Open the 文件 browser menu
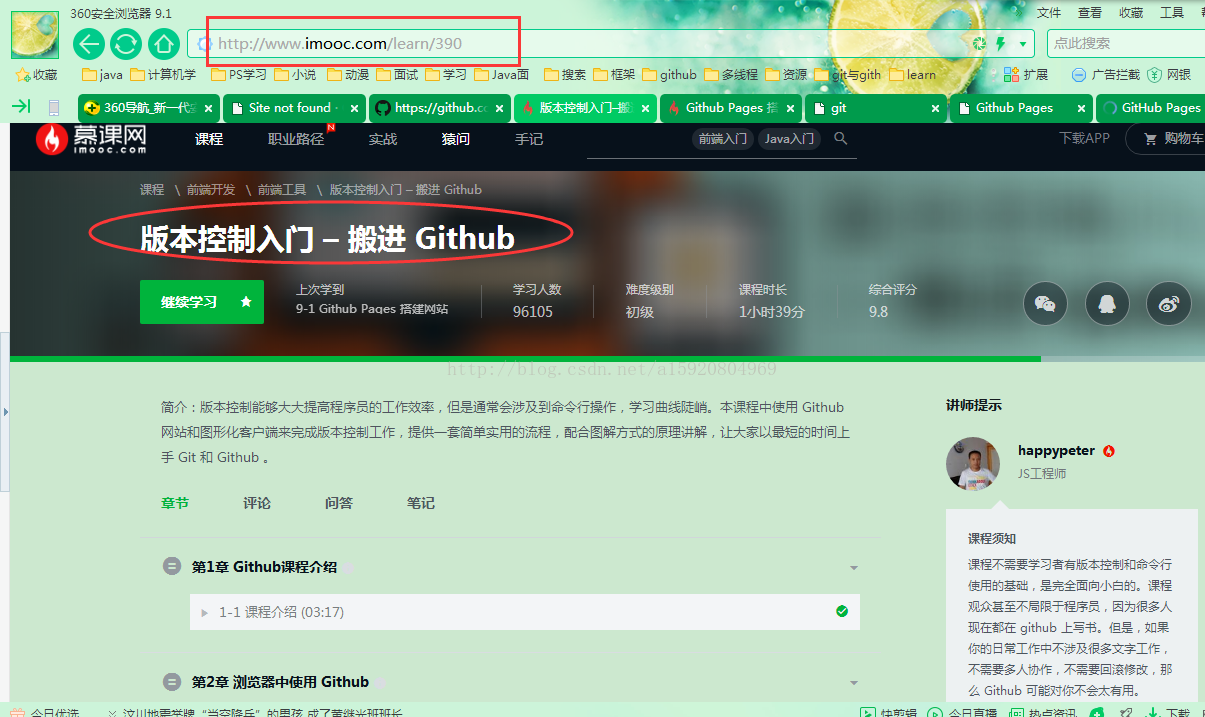 click(1049, 13)
